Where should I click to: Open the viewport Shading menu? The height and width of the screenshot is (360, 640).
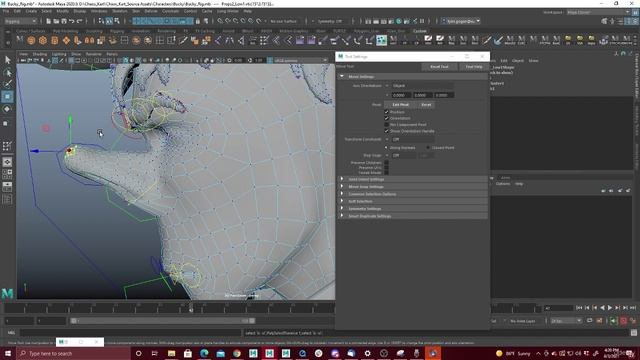point(40,54)
